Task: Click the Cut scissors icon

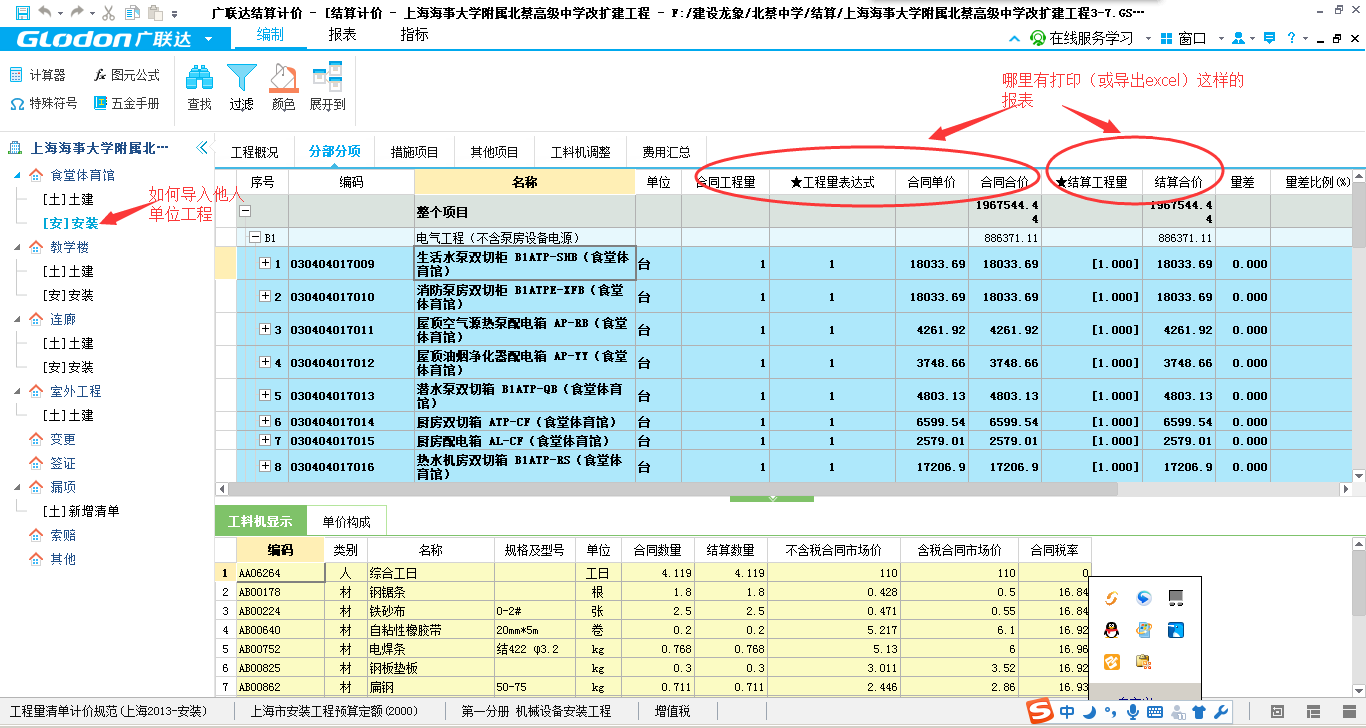Action: point(107,13)
